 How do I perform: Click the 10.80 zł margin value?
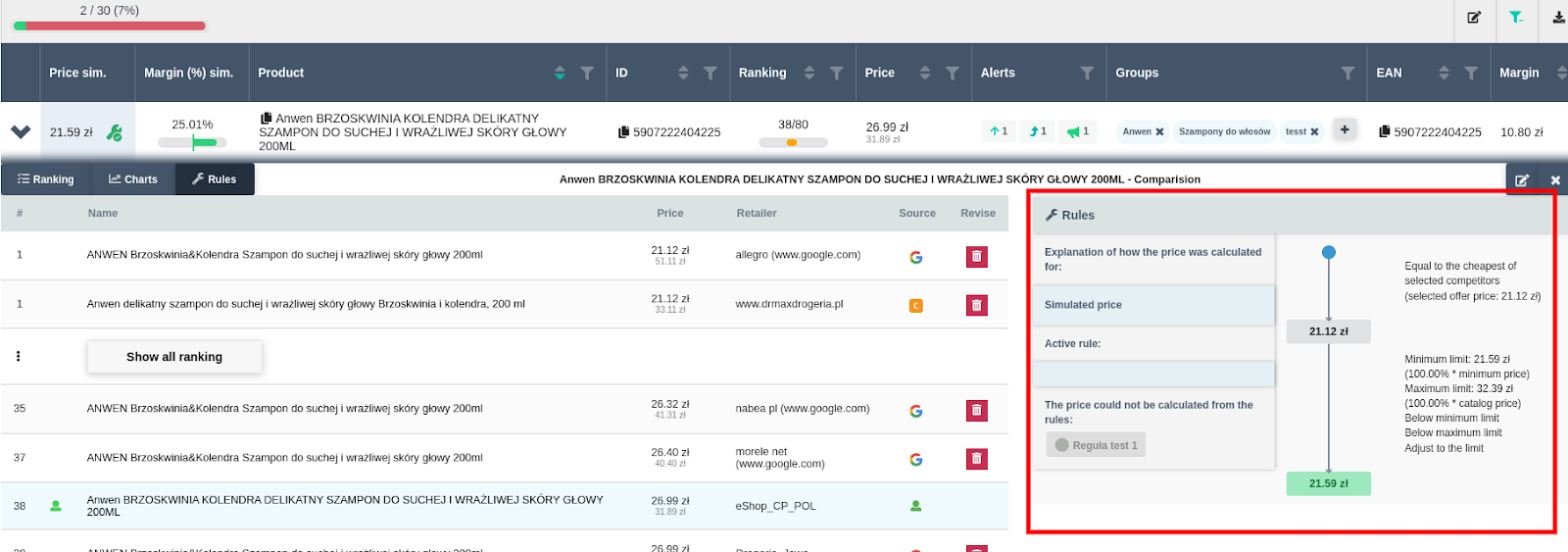point(1522,131)
